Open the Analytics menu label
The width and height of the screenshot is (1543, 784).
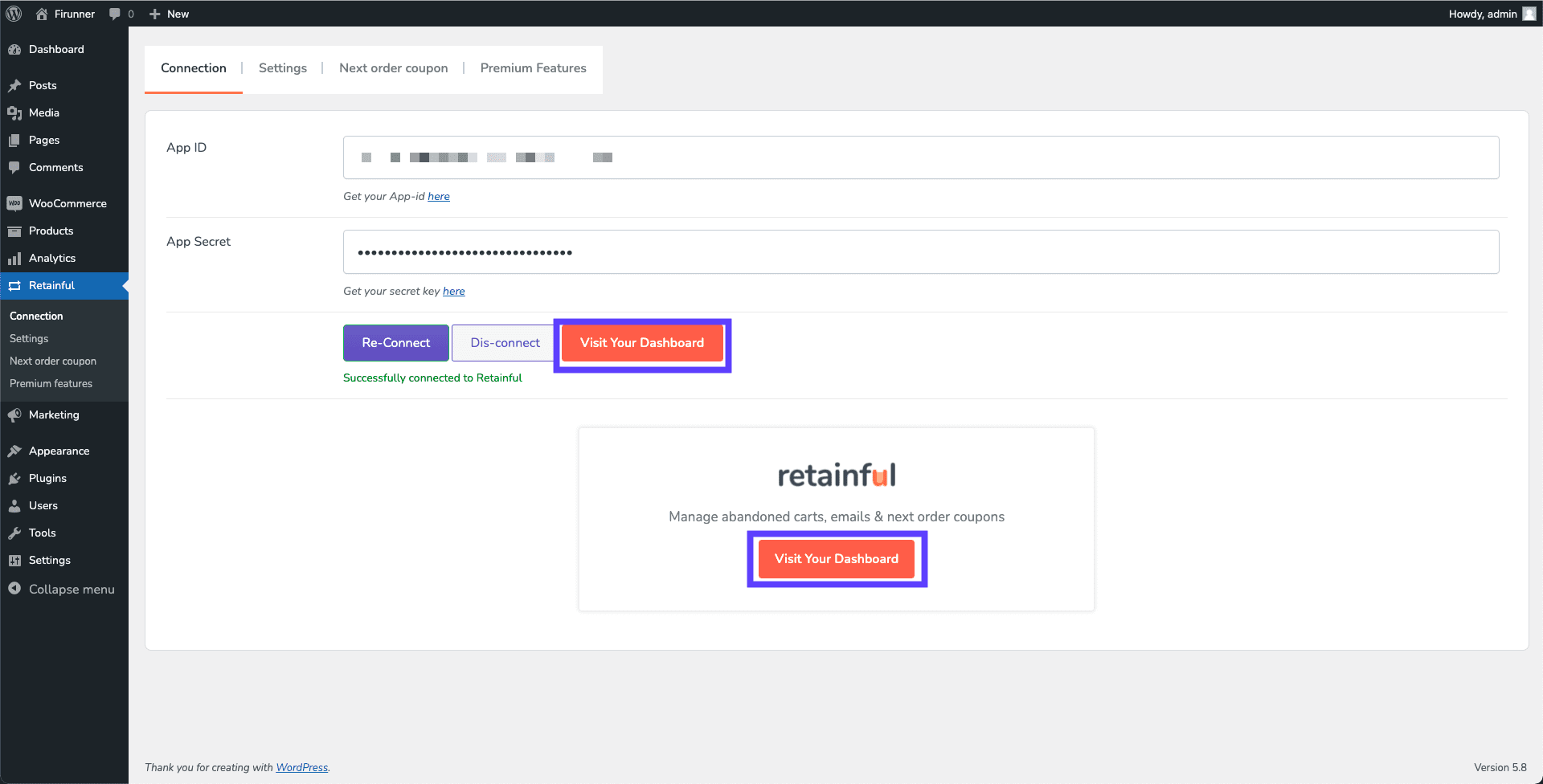(52, 258)
